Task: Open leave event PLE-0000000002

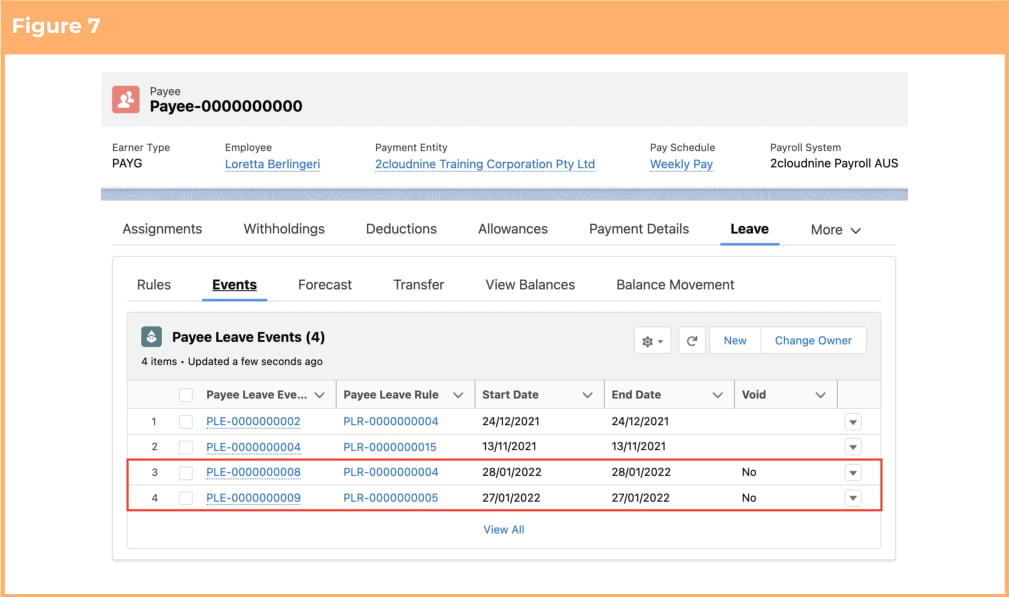Action: tap(253, 421)
